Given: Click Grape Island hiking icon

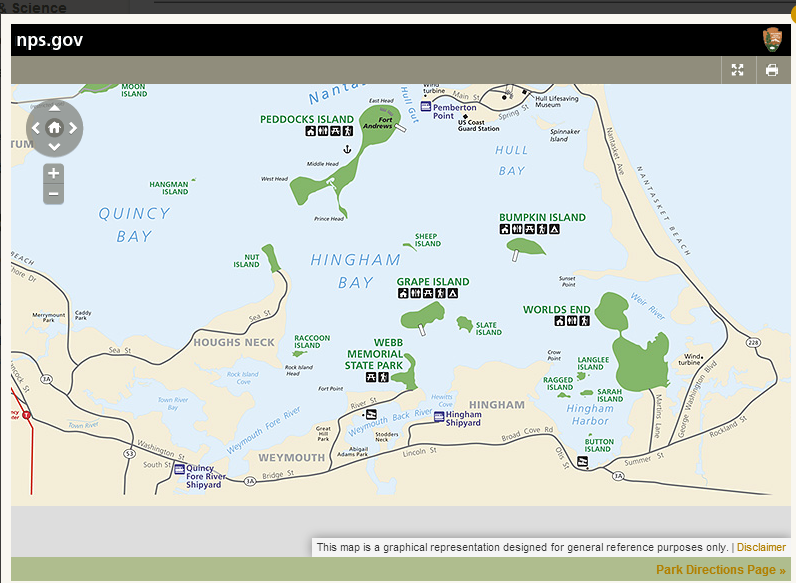Looking at the screenshot, I should tap(440, 293).
